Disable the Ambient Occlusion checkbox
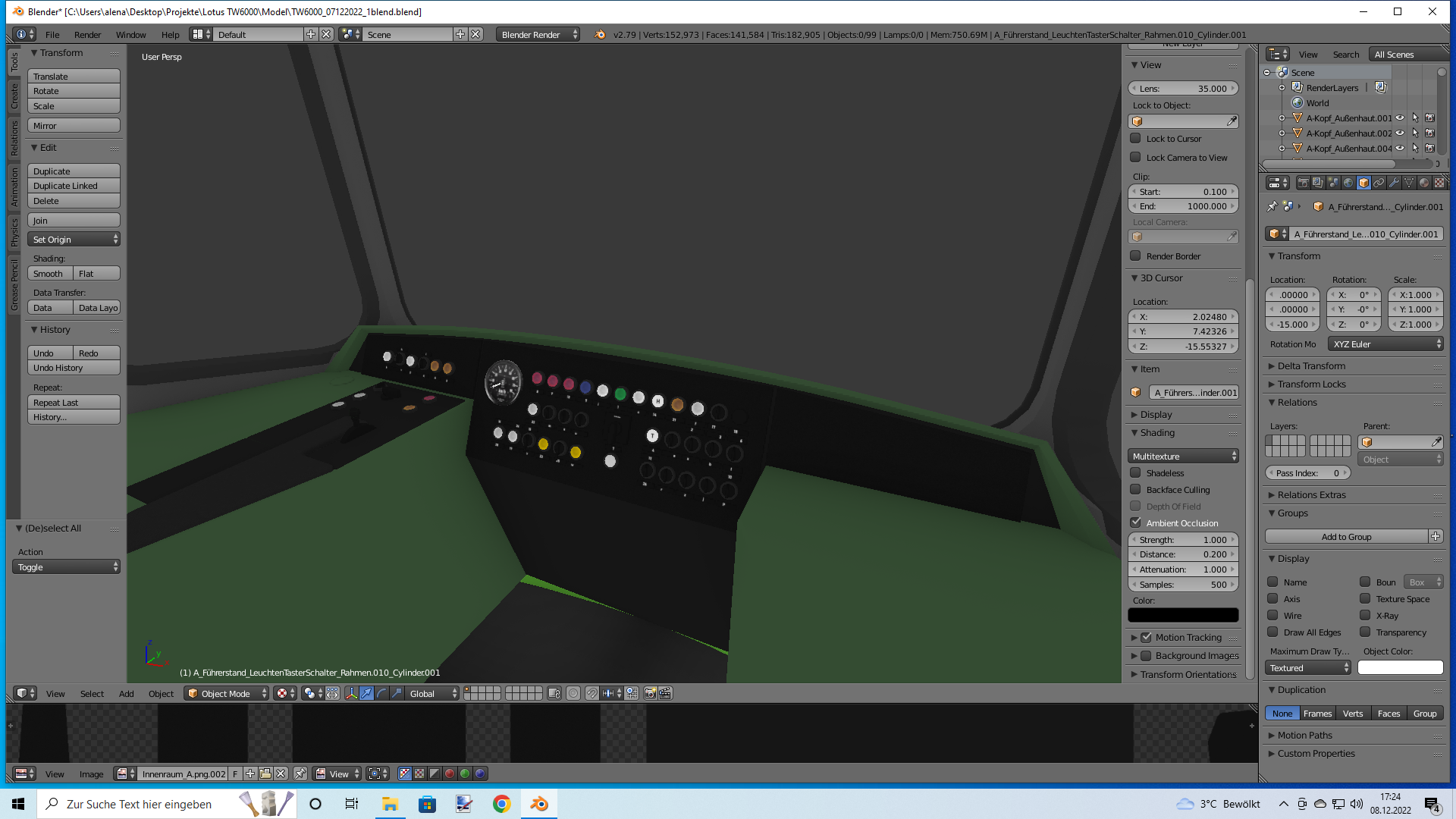Screen dimensions: 1456x819 coord(1135,522)
